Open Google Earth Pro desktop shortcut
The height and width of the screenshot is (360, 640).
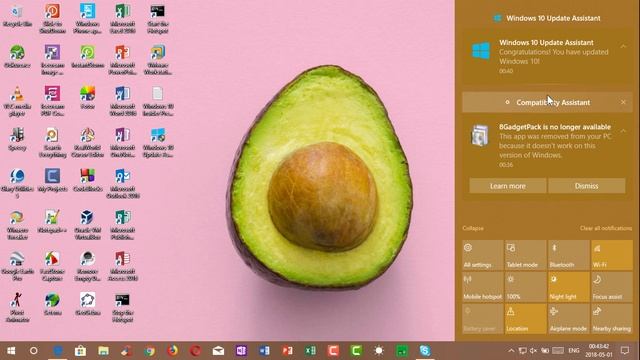coord(17,266)
